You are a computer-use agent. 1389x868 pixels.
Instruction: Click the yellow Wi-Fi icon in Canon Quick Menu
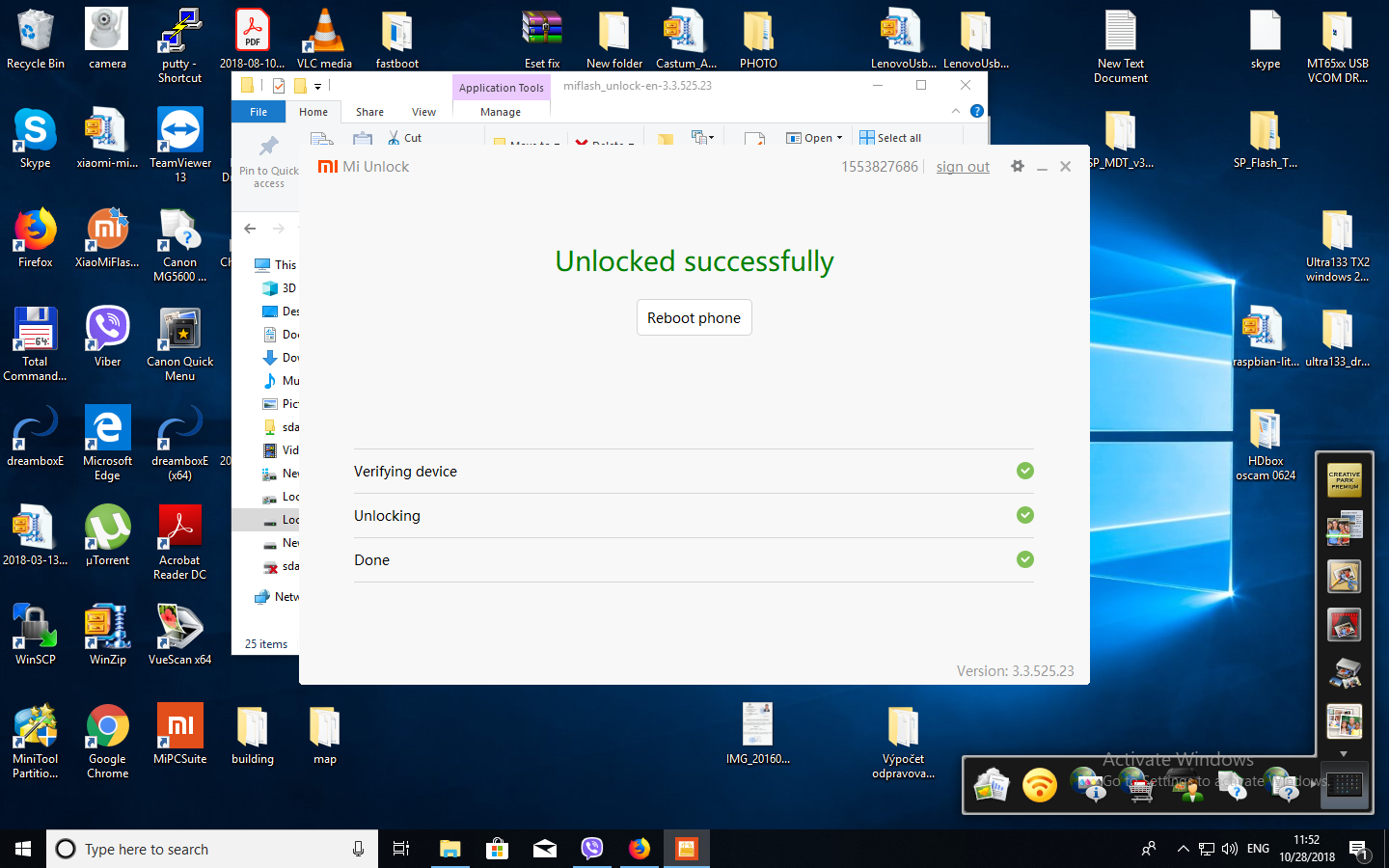click(1039, 786)
